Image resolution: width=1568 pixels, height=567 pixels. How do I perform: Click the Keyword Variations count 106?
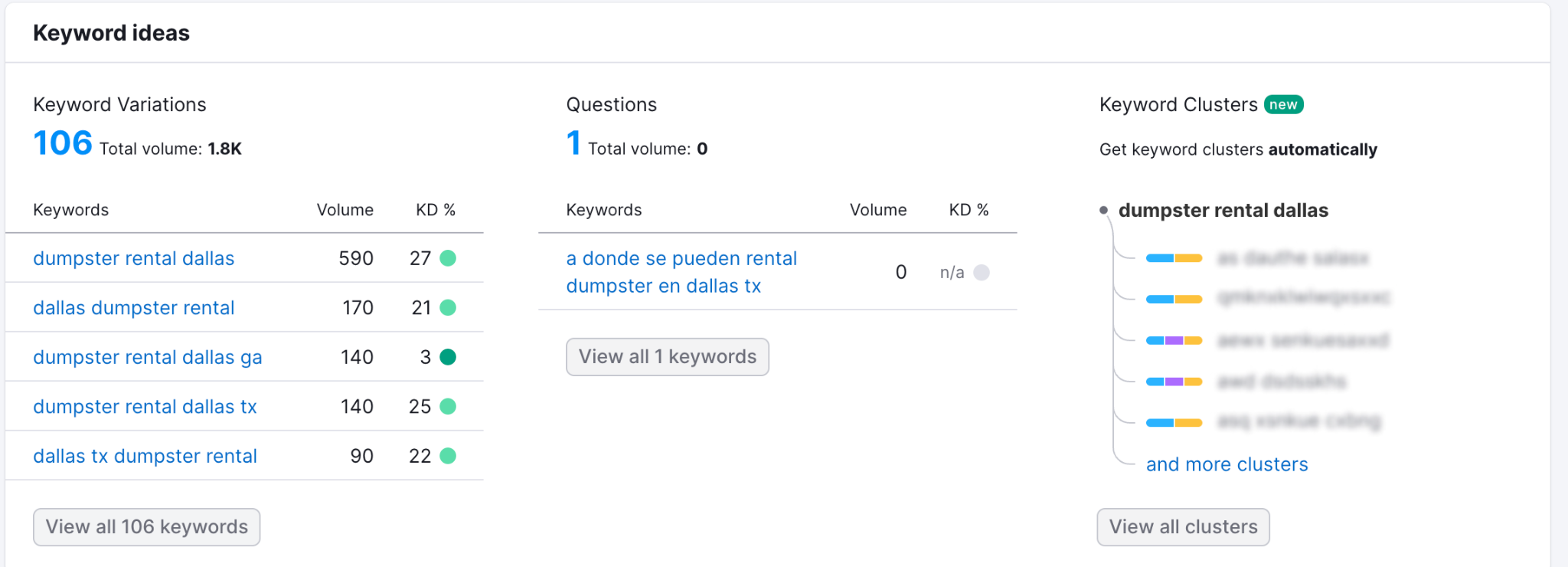pyautogui.click(x=63, y=143)
